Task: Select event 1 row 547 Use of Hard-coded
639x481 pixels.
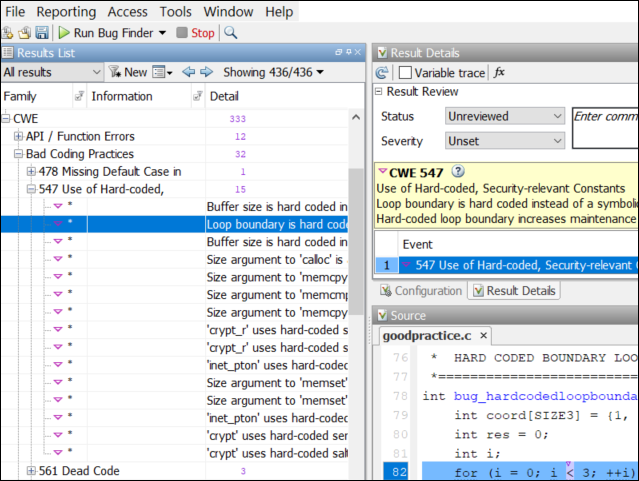Action: pyautogui.click(x=507, y=265)
